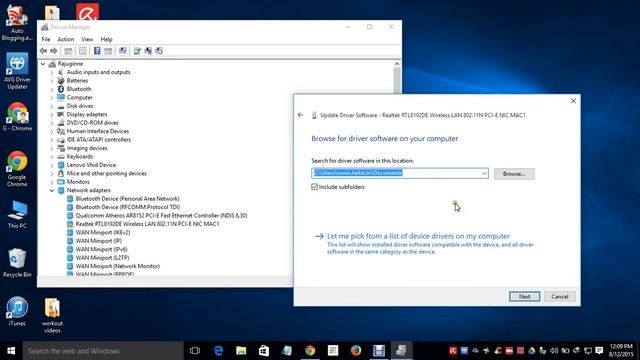Viewport: 640px width, 360px height.
Task: Click Device Manager scrollbar up arrow
Action: pos(397,64)
